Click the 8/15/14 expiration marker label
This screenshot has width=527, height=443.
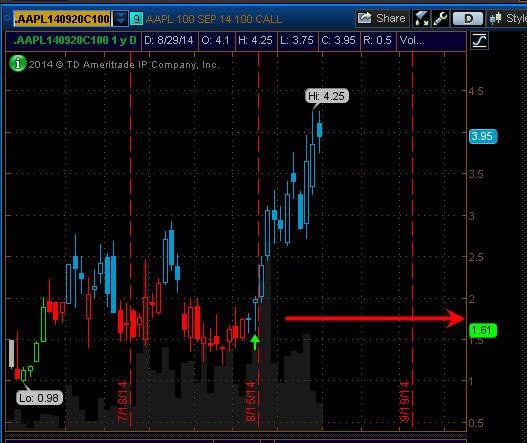point(251,402)
